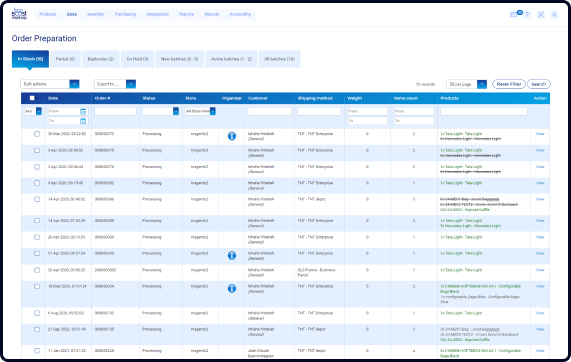Open the All Store Views filter dropdown

click(x=200, y=111)
